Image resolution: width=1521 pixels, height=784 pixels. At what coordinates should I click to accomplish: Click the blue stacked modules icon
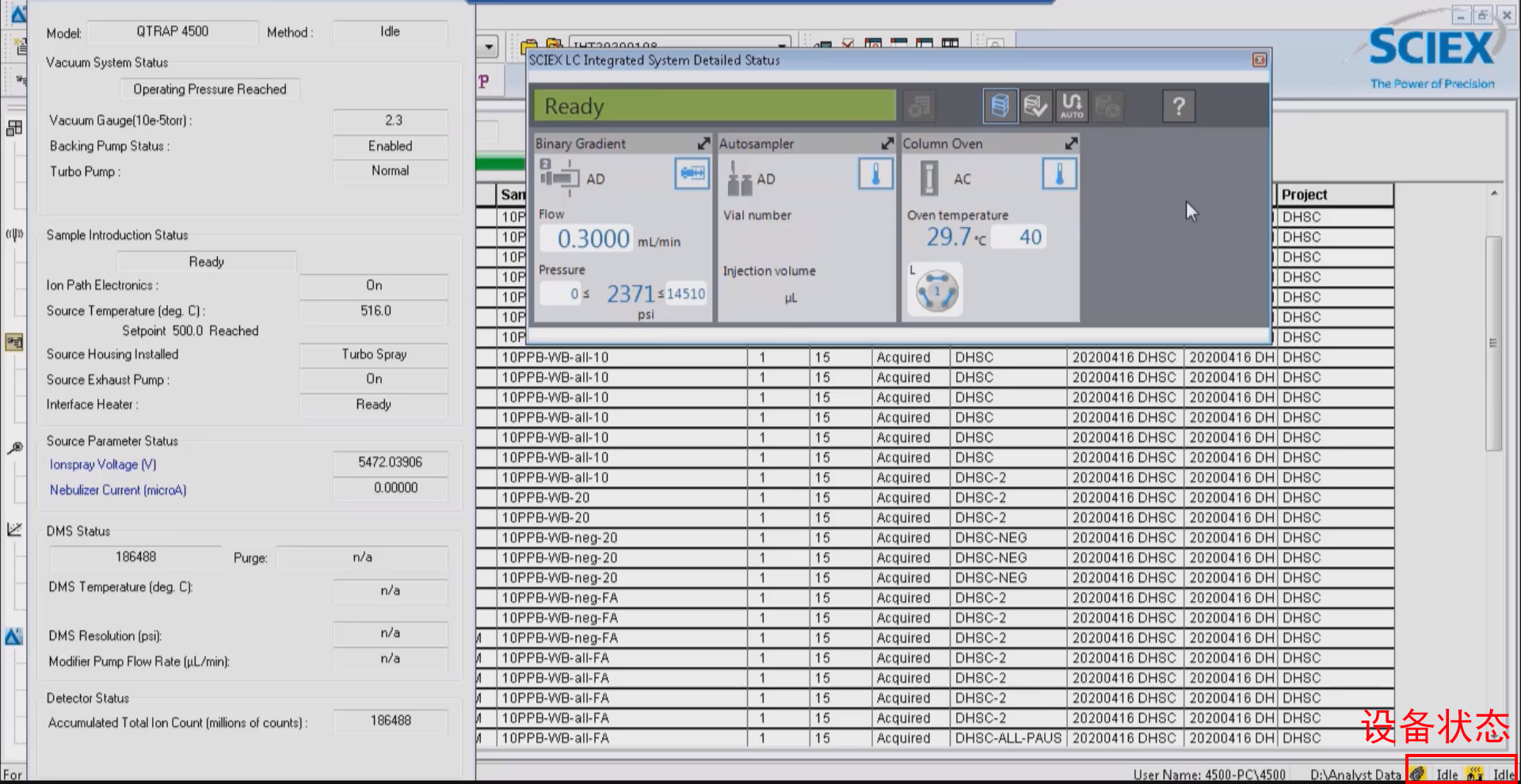point(1000,106)
